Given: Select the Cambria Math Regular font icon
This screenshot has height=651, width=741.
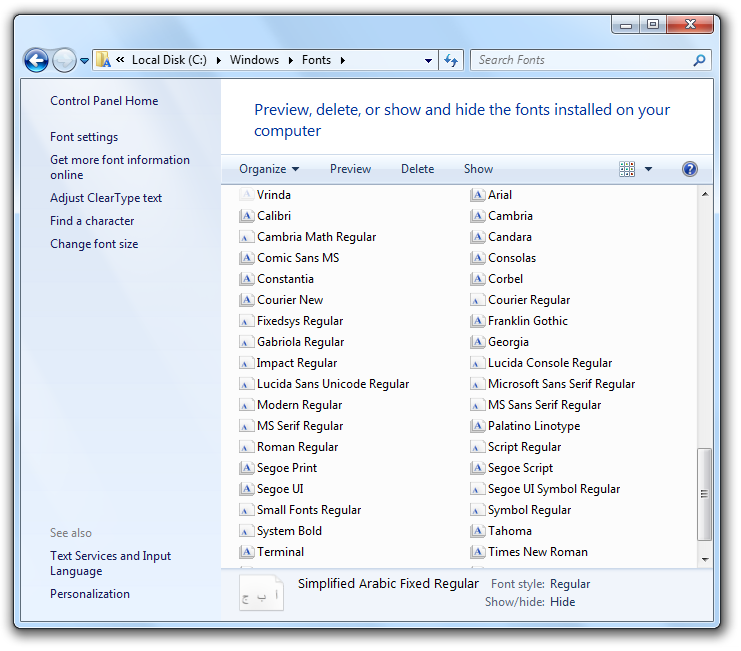Looking at the screenshot, I should coord(246,237).
